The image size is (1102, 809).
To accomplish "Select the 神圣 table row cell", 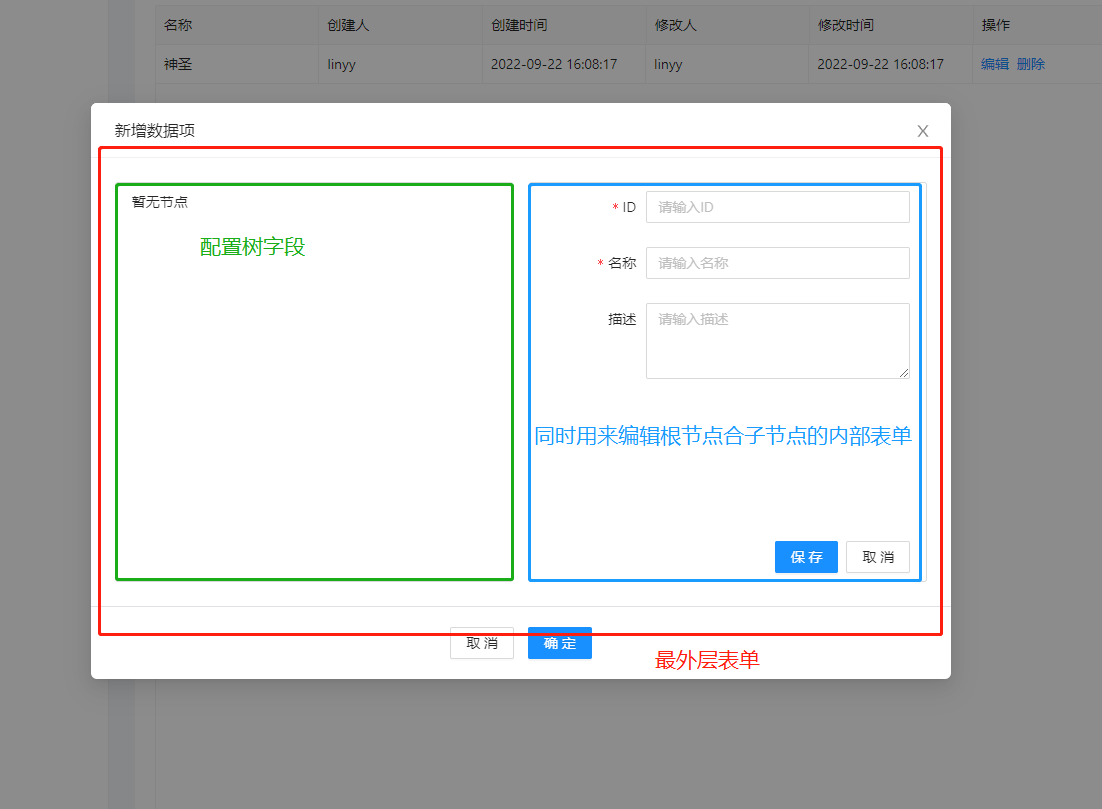I will pos(178,64).
